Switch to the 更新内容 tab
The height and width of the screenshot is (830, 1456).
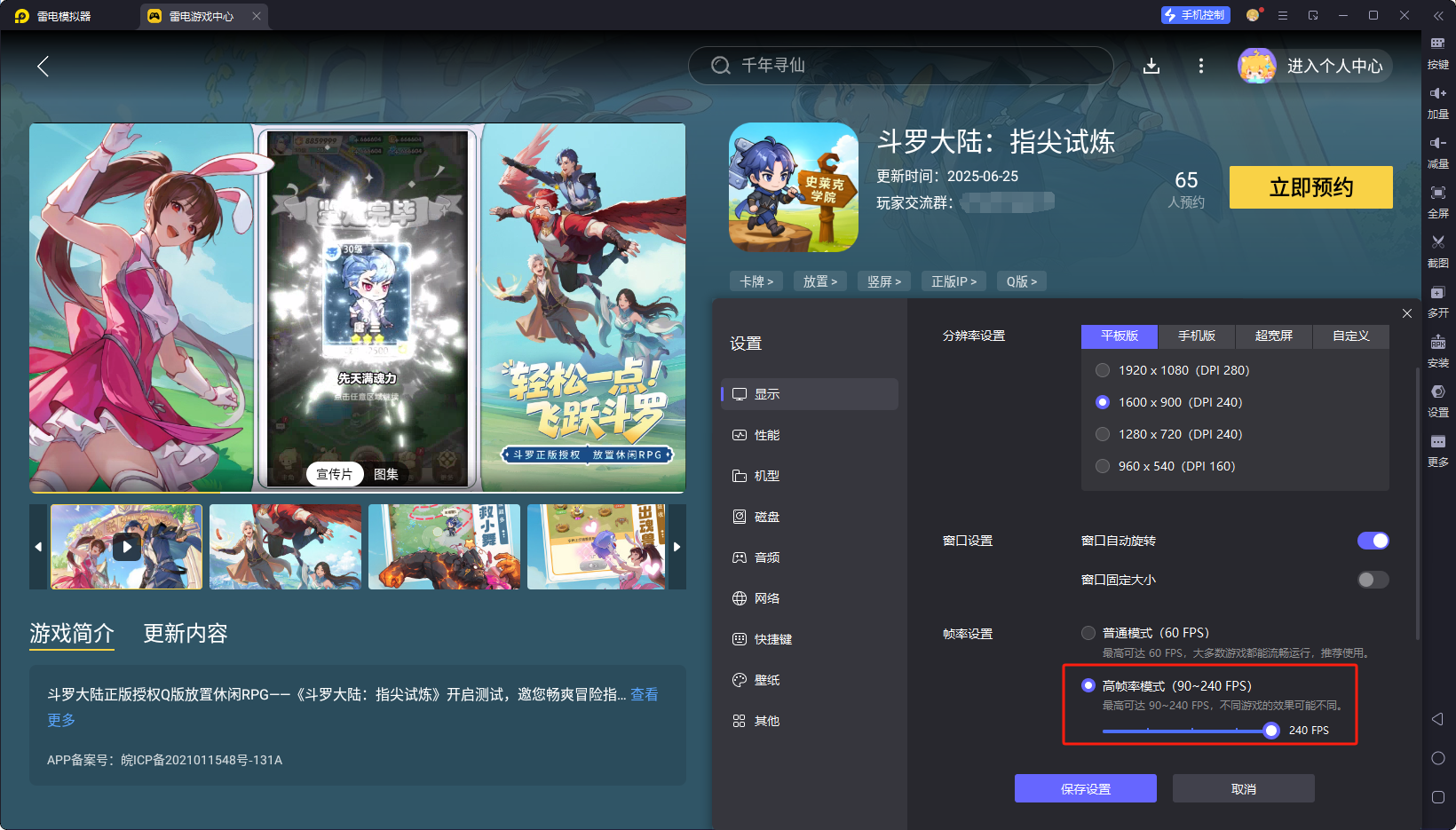(186, 633)
